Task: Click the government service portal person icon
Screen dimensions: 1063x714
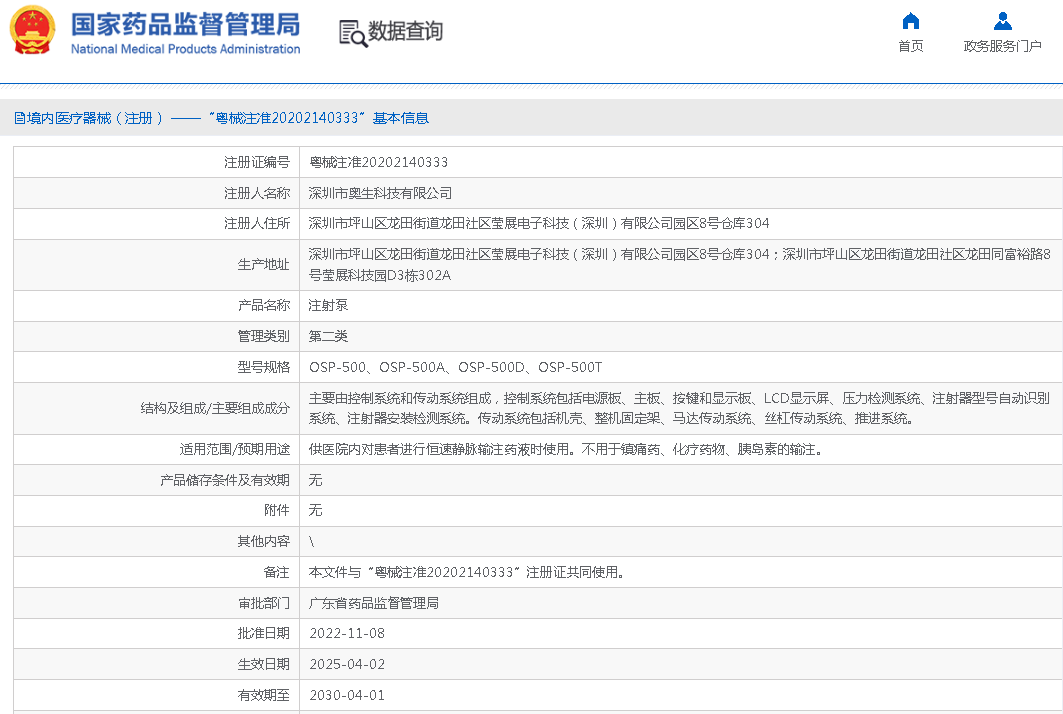Action: [x=1003, y=21]
